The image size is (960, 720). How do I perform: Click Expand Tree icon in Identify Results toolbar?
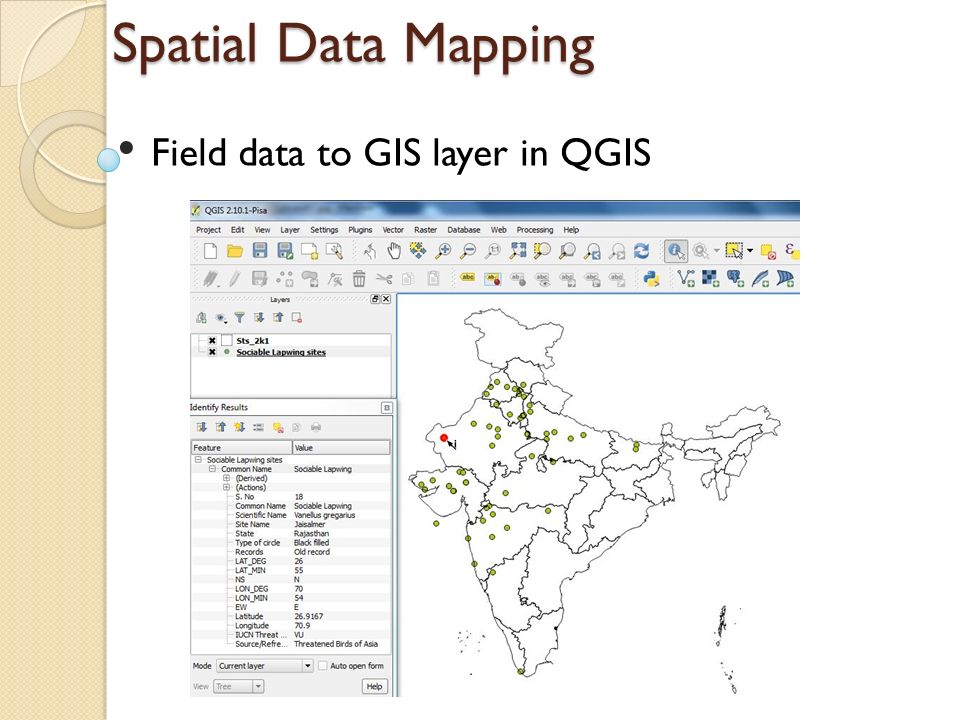pyautogui.click(x=201, y=427)
